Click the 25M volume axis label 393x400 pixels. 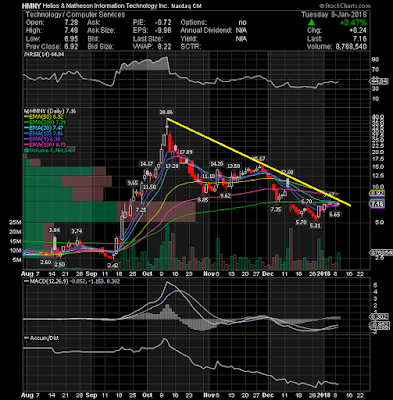point(15,222)
